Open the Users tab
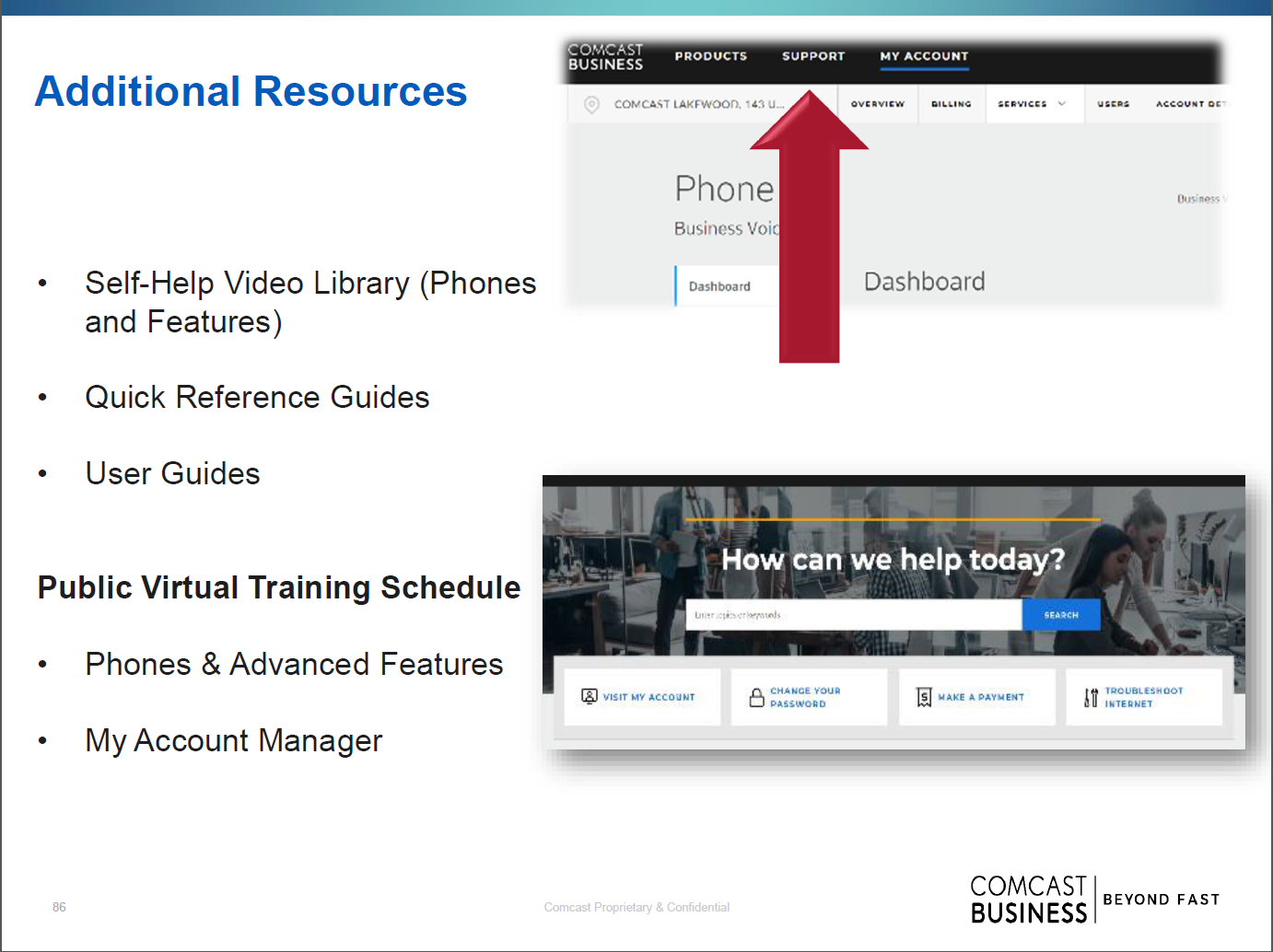The image size is (1273, 952). point(1113,104)
